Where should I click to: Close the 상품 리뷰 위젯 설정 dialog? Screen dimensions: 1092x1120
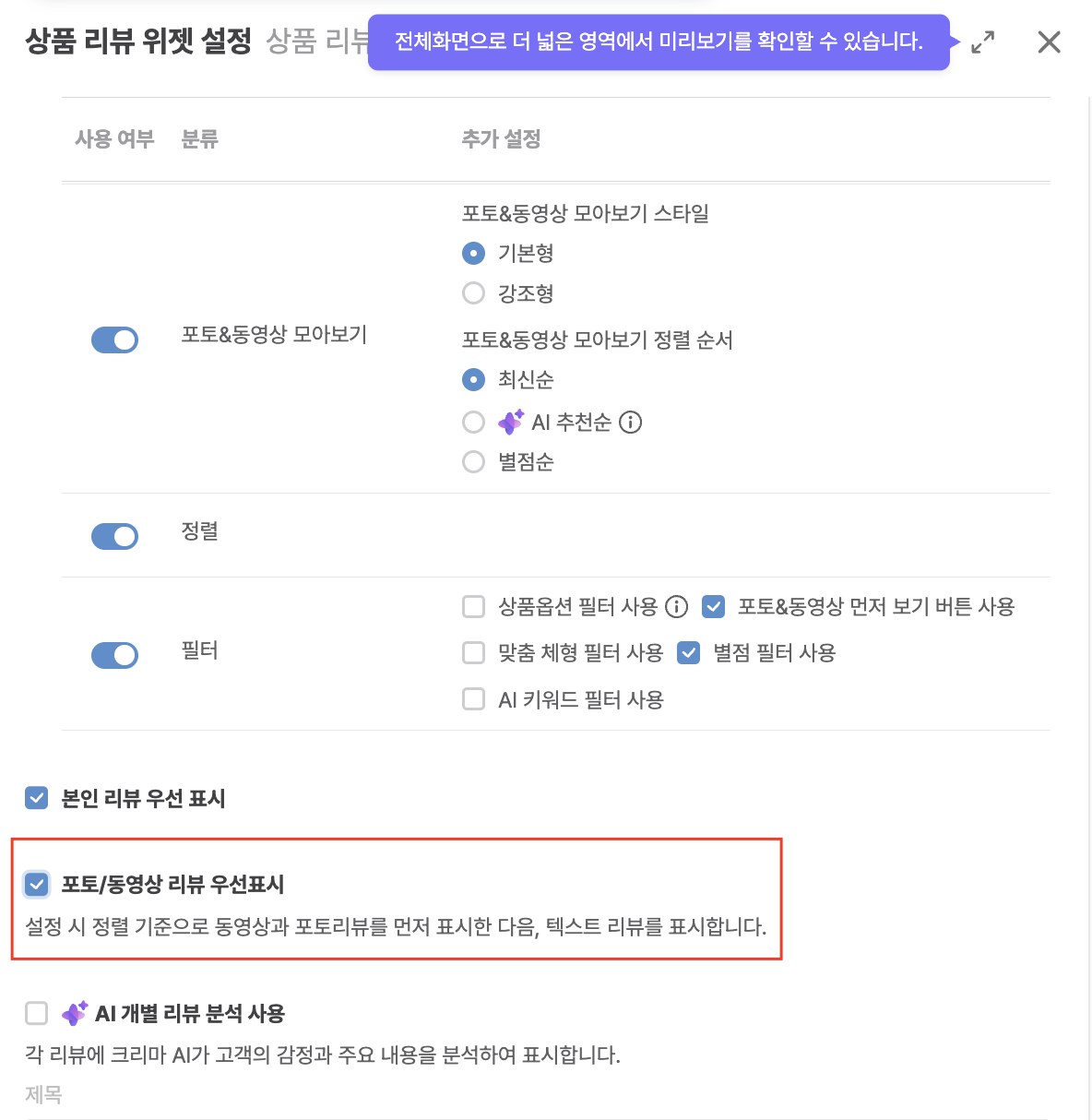click(1049, 42)
